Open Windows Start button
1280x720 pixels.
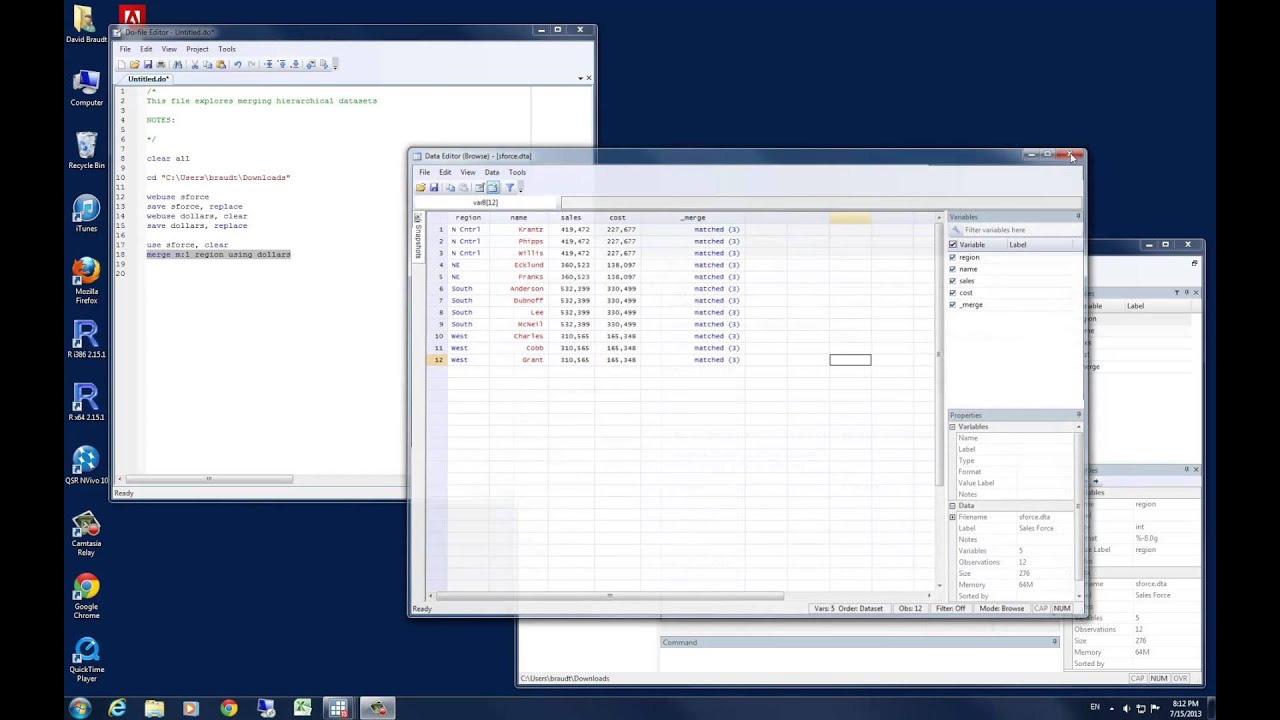80,708
